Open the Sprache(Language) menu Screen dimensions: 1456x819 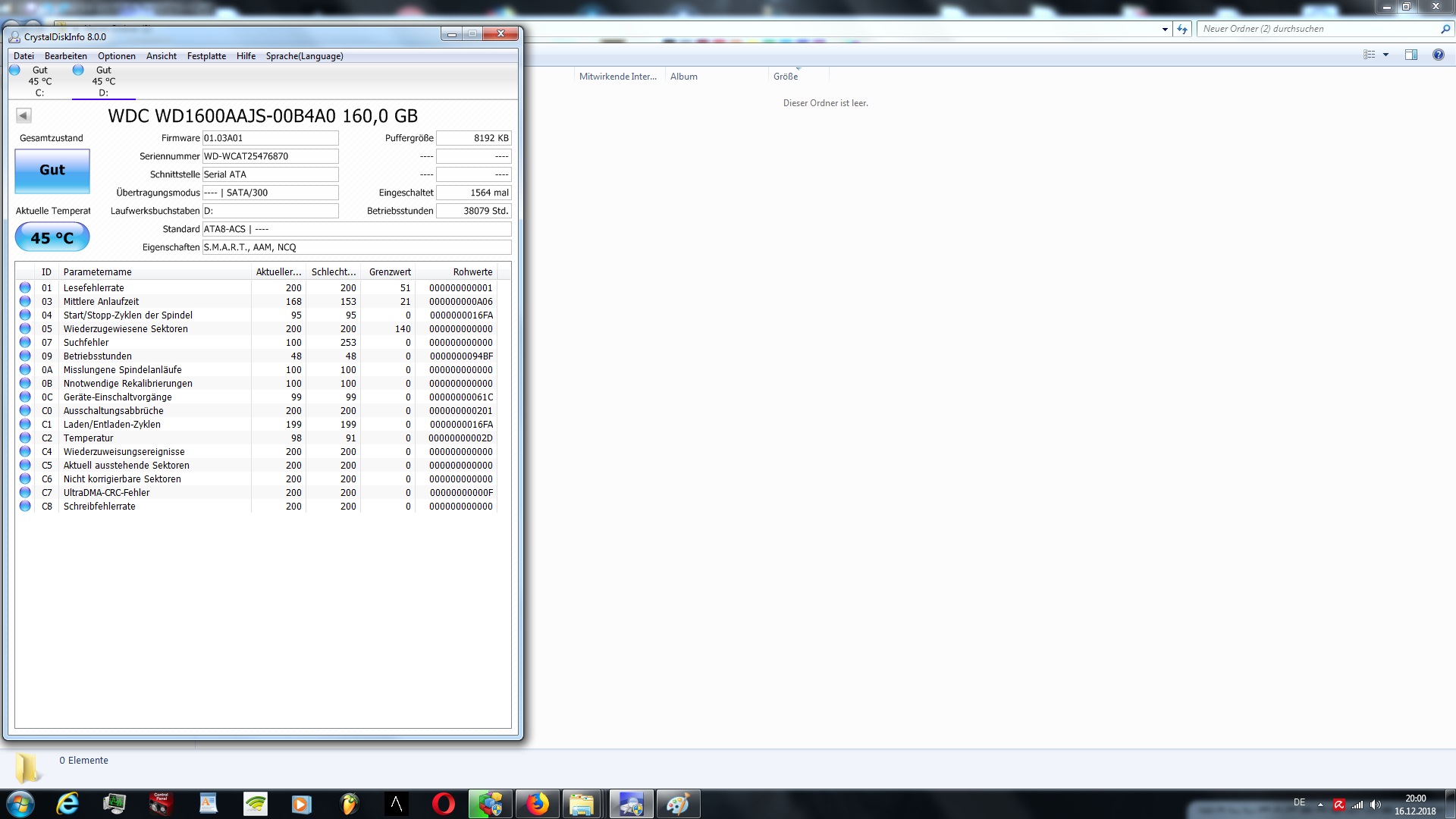pyautogui.click(x=304, y=56)
